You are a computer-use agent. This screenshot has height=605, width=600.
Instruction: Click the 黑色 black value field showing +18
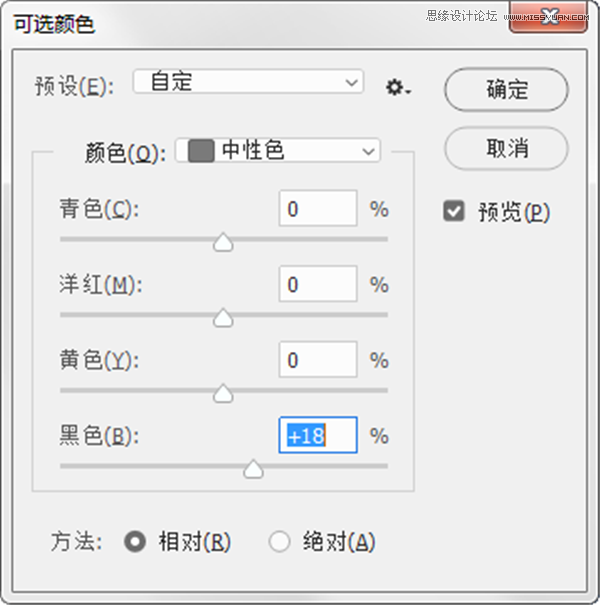click(x=318, y=435)
